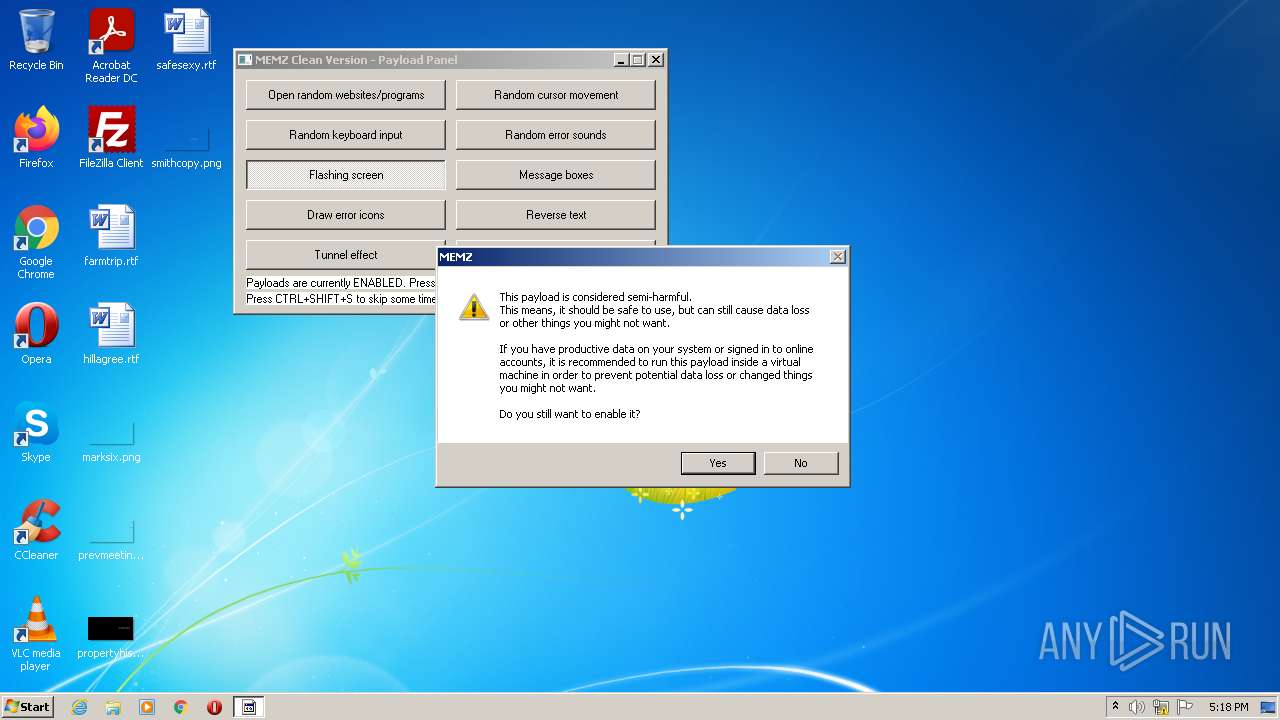The width and height of the screenshot is (1280, 720).
Task: Open Windows Explorer folder in taskbar
Action: coord(113,707)
